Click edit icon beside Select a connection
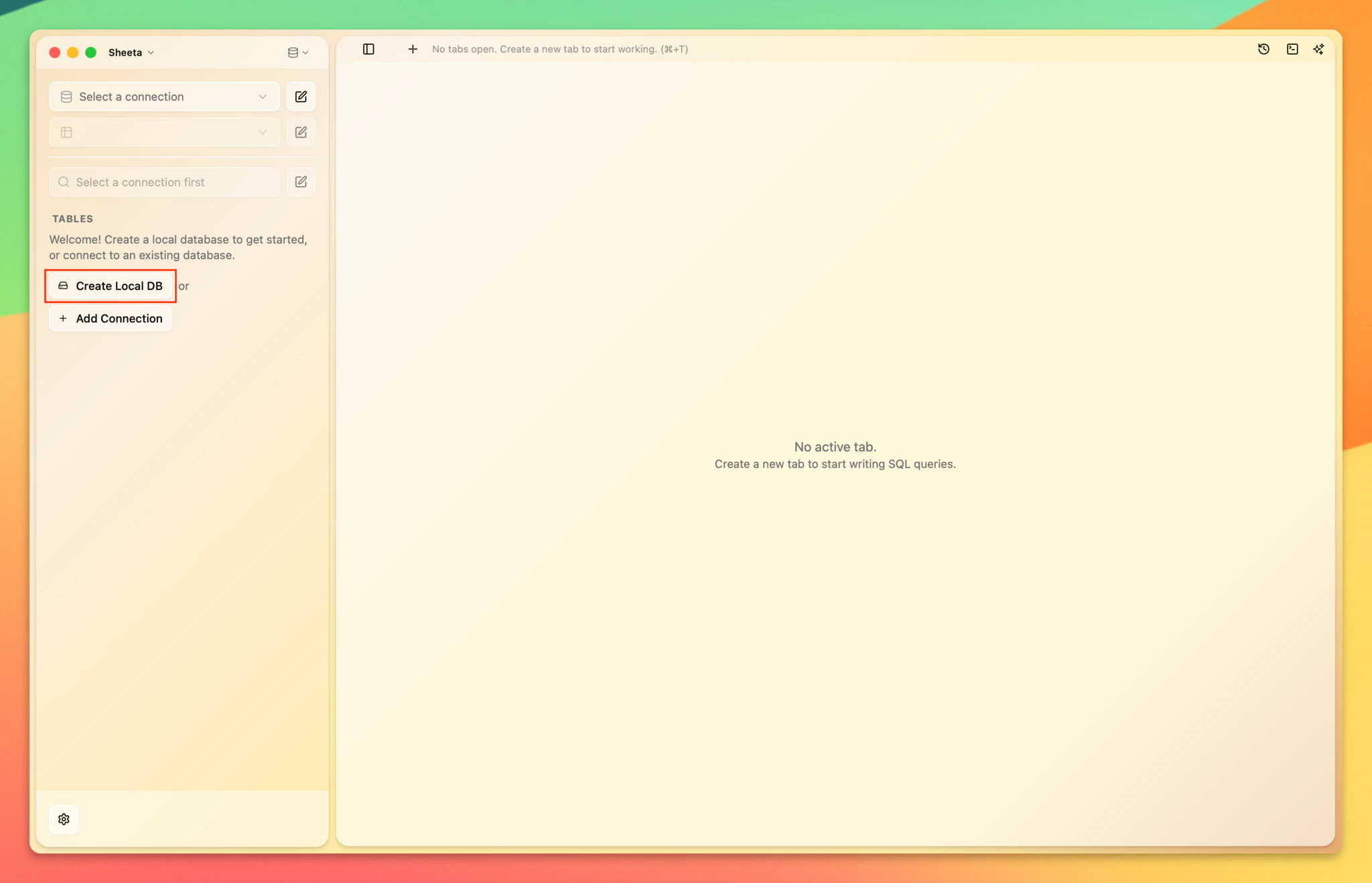 coord(301,96)
